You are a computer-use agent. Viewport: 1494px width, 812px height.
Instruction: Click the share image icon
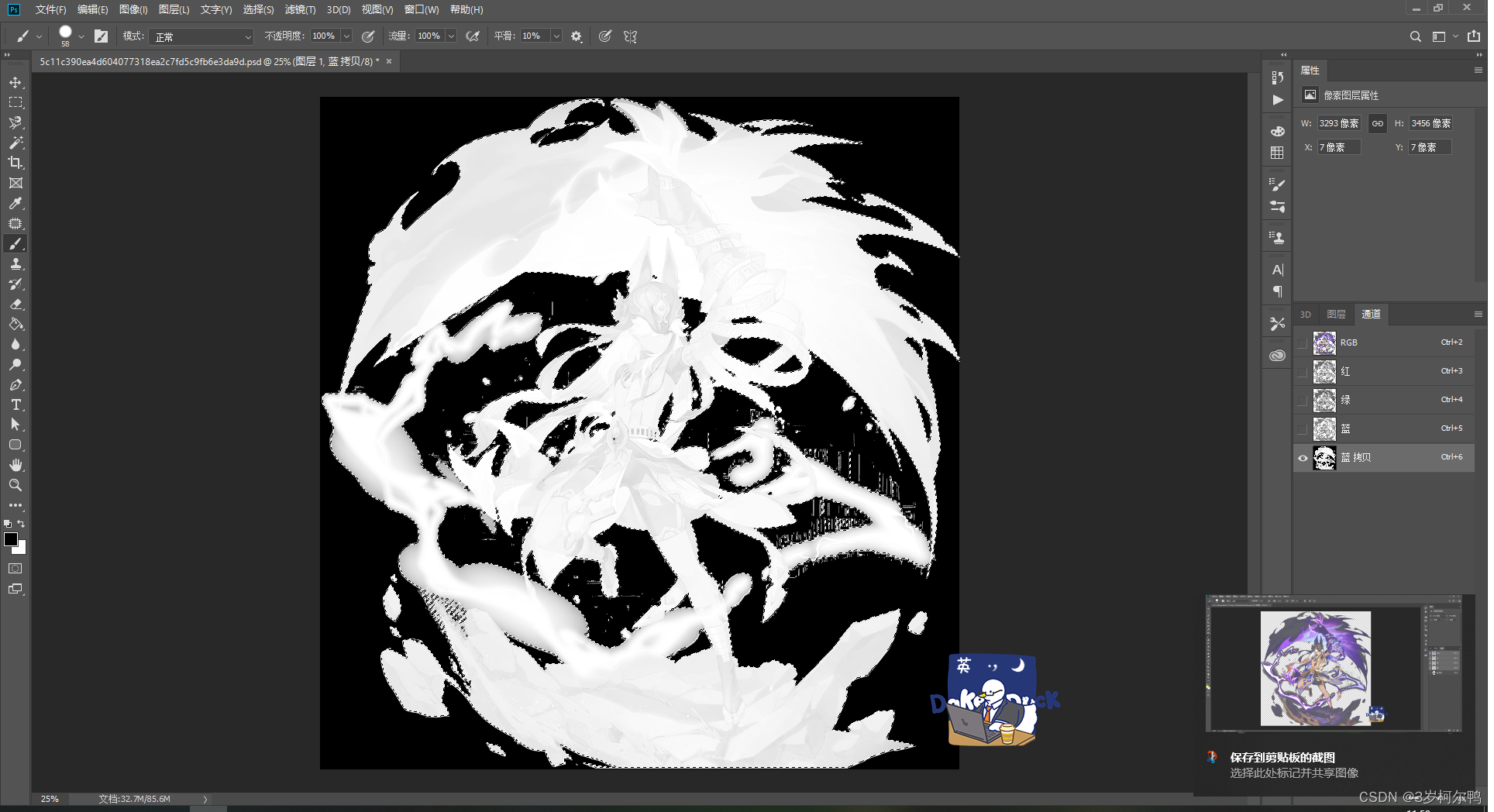[1474, 36]
